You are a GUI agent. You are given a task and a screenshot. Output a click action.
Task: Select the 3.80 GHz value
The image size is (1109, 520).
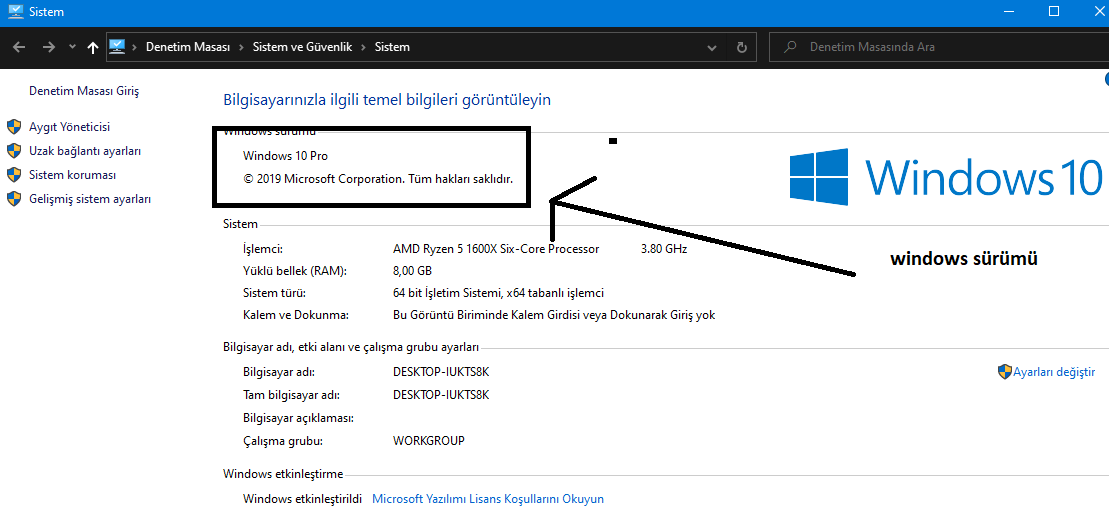click(x=663, y=249)
